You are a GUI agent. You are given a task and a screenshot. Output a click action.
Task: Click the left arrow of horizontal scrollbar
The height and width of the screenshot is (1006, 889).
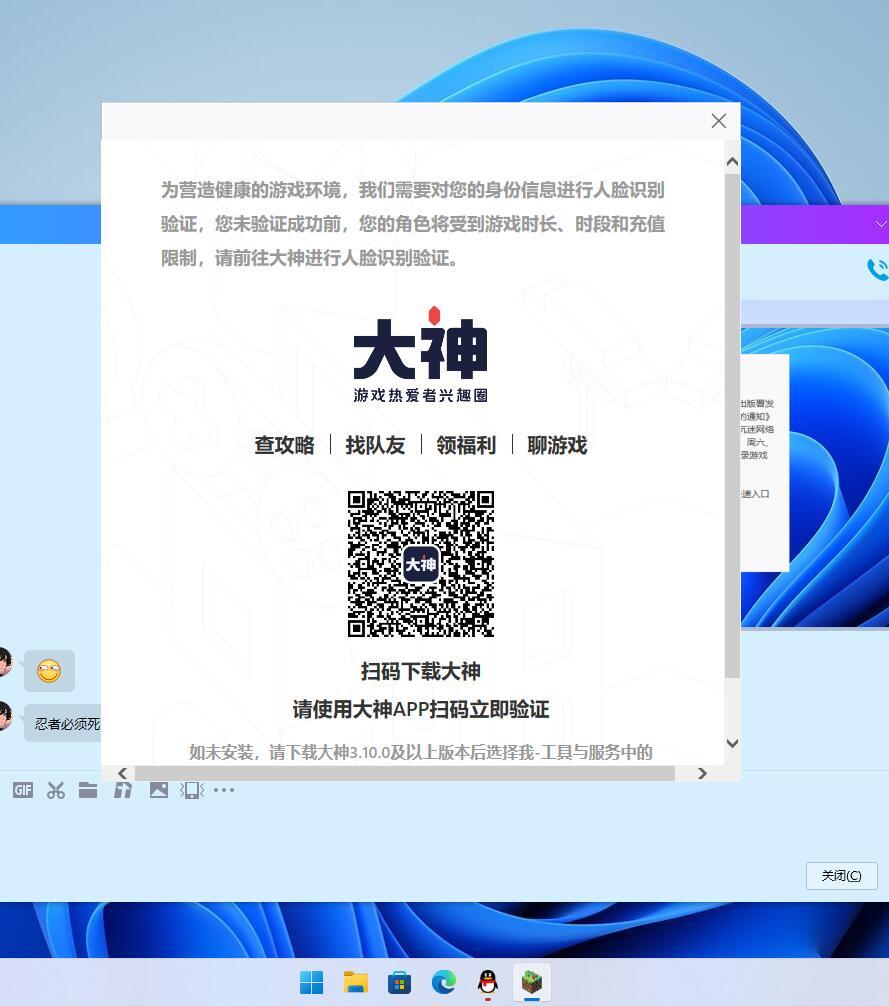tap(123, 773)
